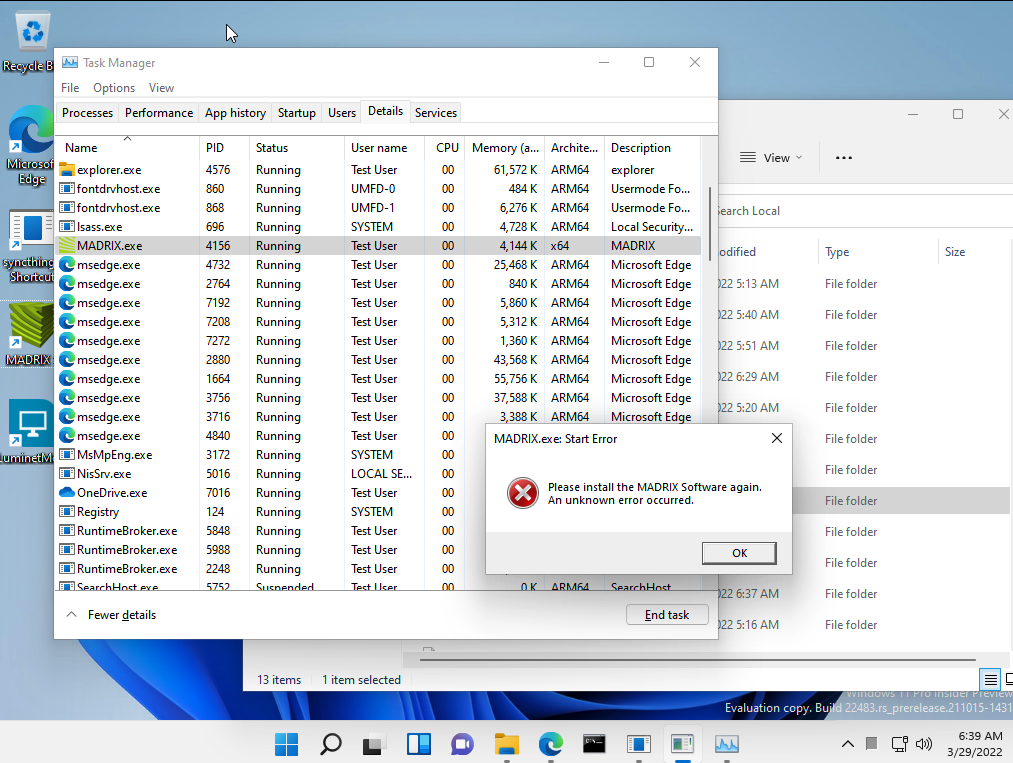Click the error icon in MADRIX Start Error dialog
Viewport: 1013px width, 763px height.
point(523,494)
